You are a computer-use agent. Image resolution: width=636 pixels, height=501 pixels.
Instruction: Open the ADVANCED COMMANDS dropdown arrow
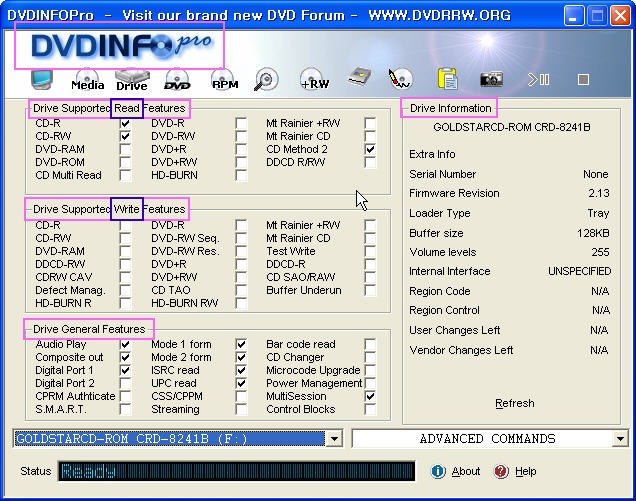620,439
